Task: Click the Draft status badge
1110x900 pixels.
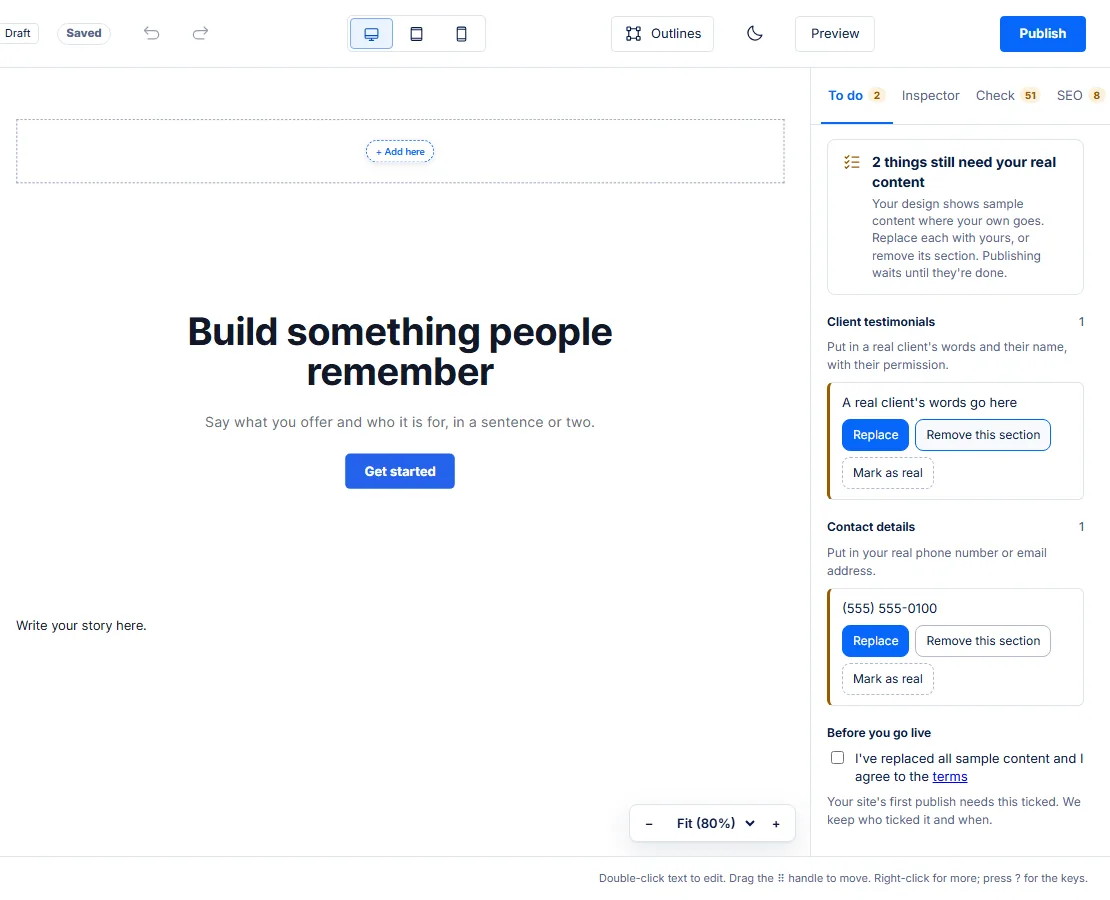Action: click(x=18, y=33)
